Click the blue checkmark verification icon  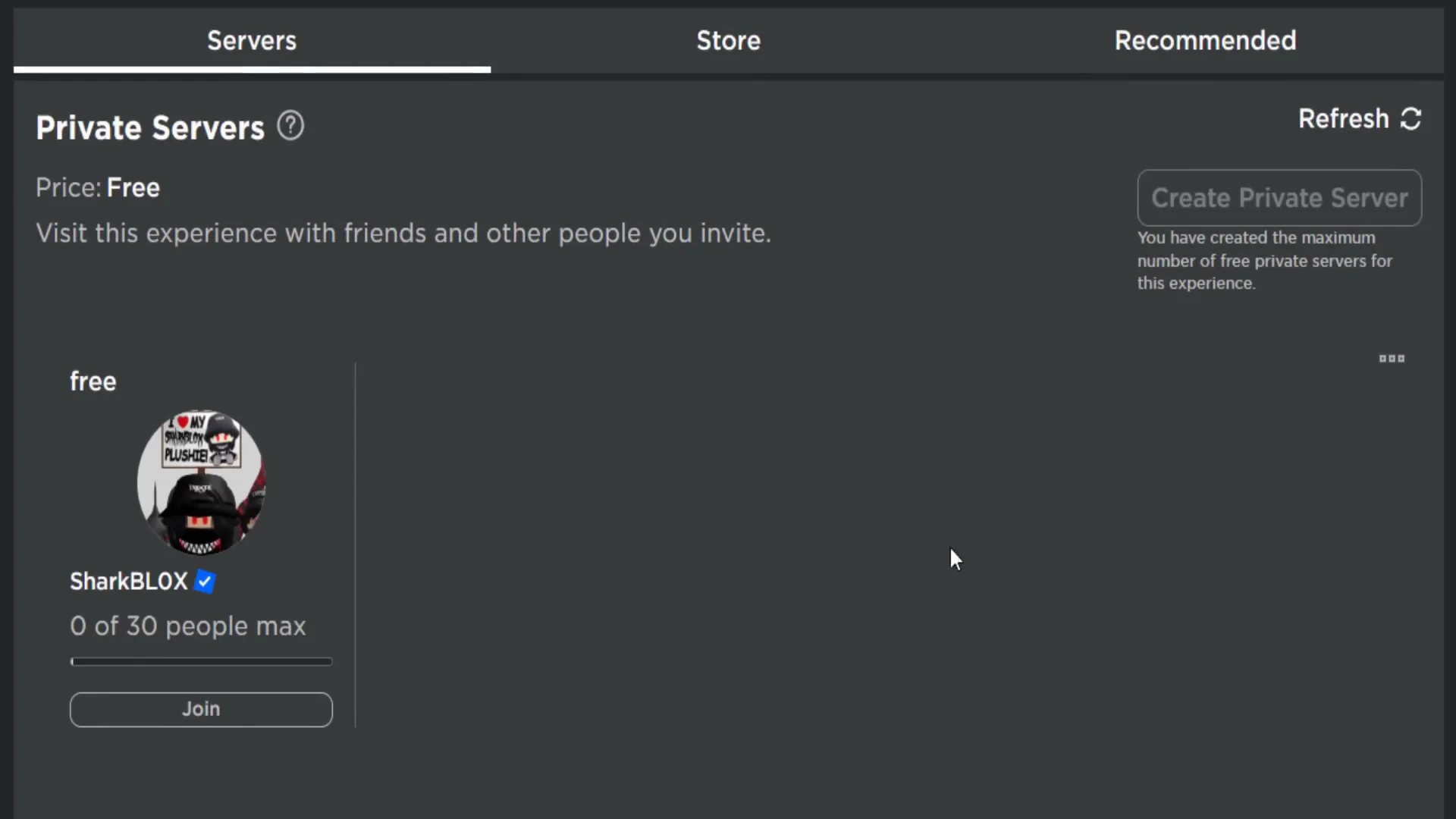click(x=203, y=581)
